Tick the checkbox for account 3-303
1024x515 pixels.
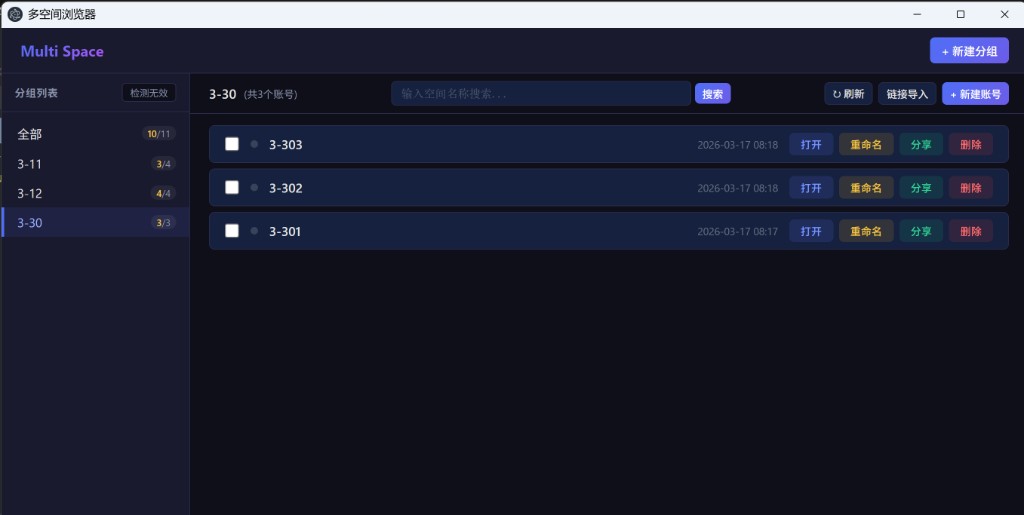[232, 144]
